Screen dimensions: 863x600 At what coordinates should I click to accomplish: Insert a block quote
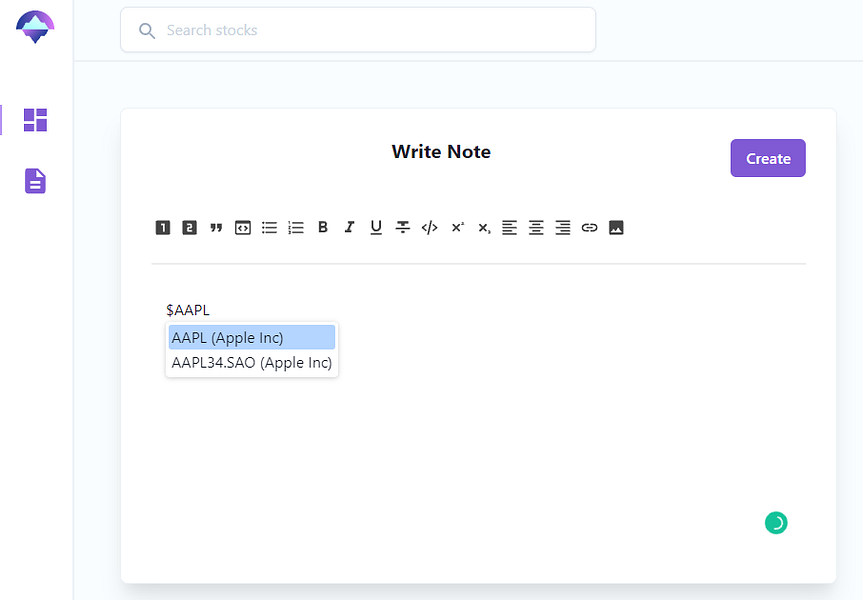coord(216,227)
